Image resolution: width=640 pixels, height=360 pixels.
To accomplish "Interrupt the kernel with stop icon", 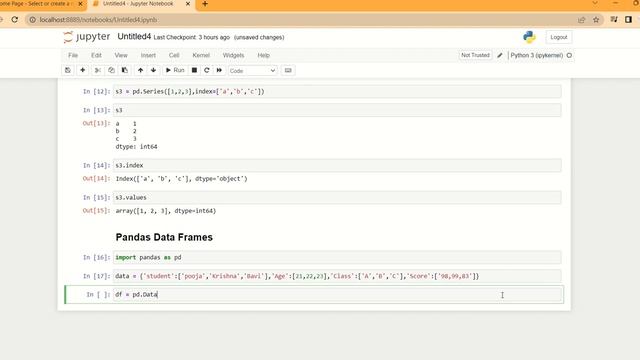I will [x=194, y=70].
